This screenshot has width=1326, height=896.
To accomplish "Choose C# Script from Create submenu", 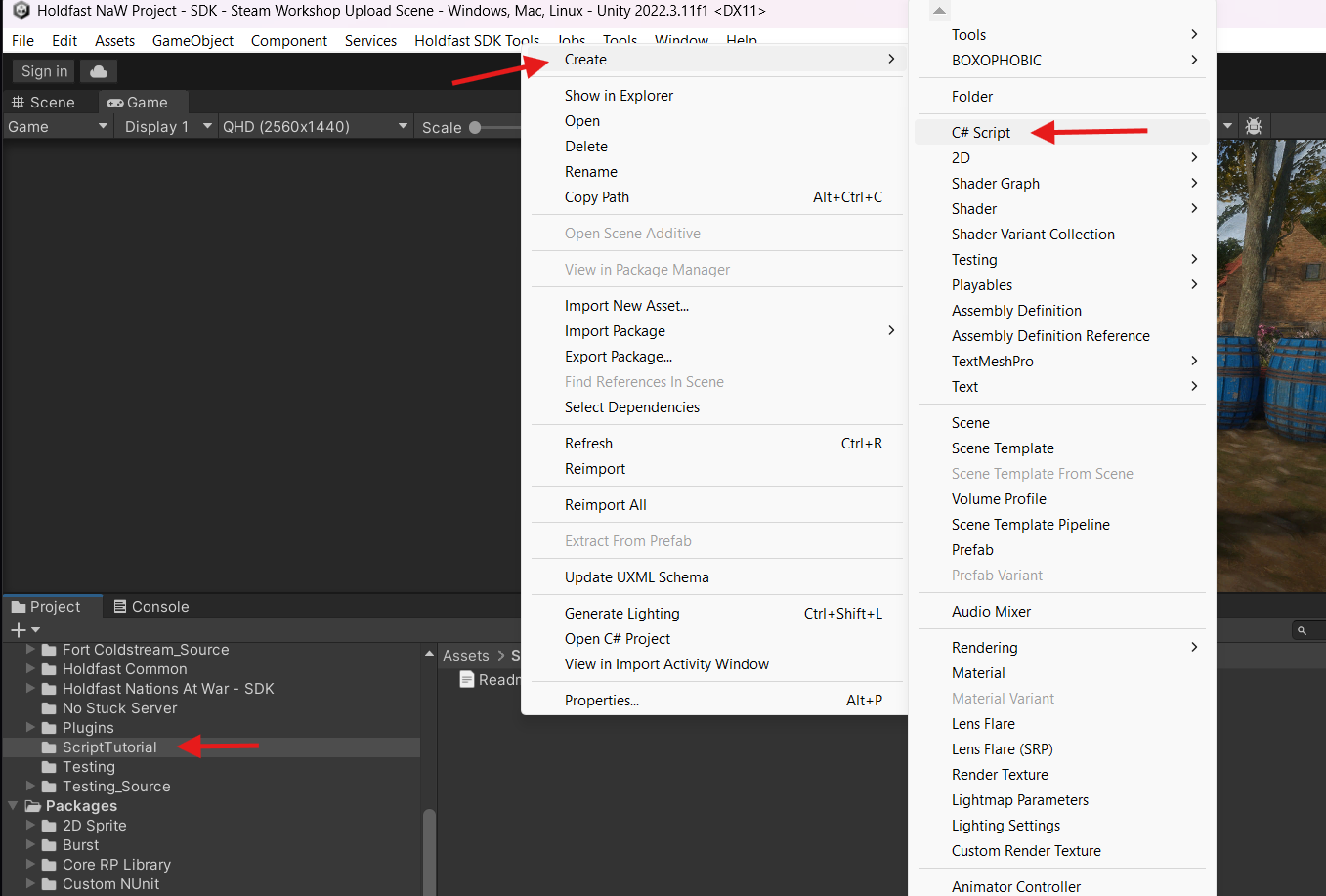I will coord(981,133).
